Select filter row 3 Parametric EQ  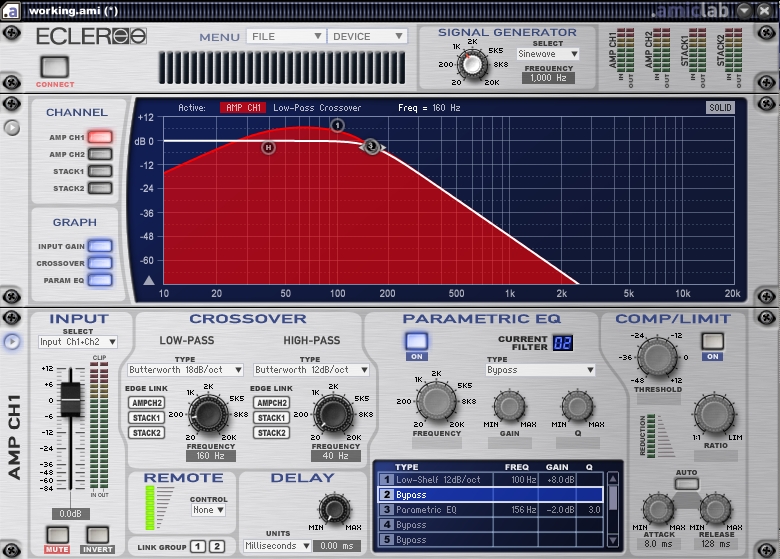(490, 509)
